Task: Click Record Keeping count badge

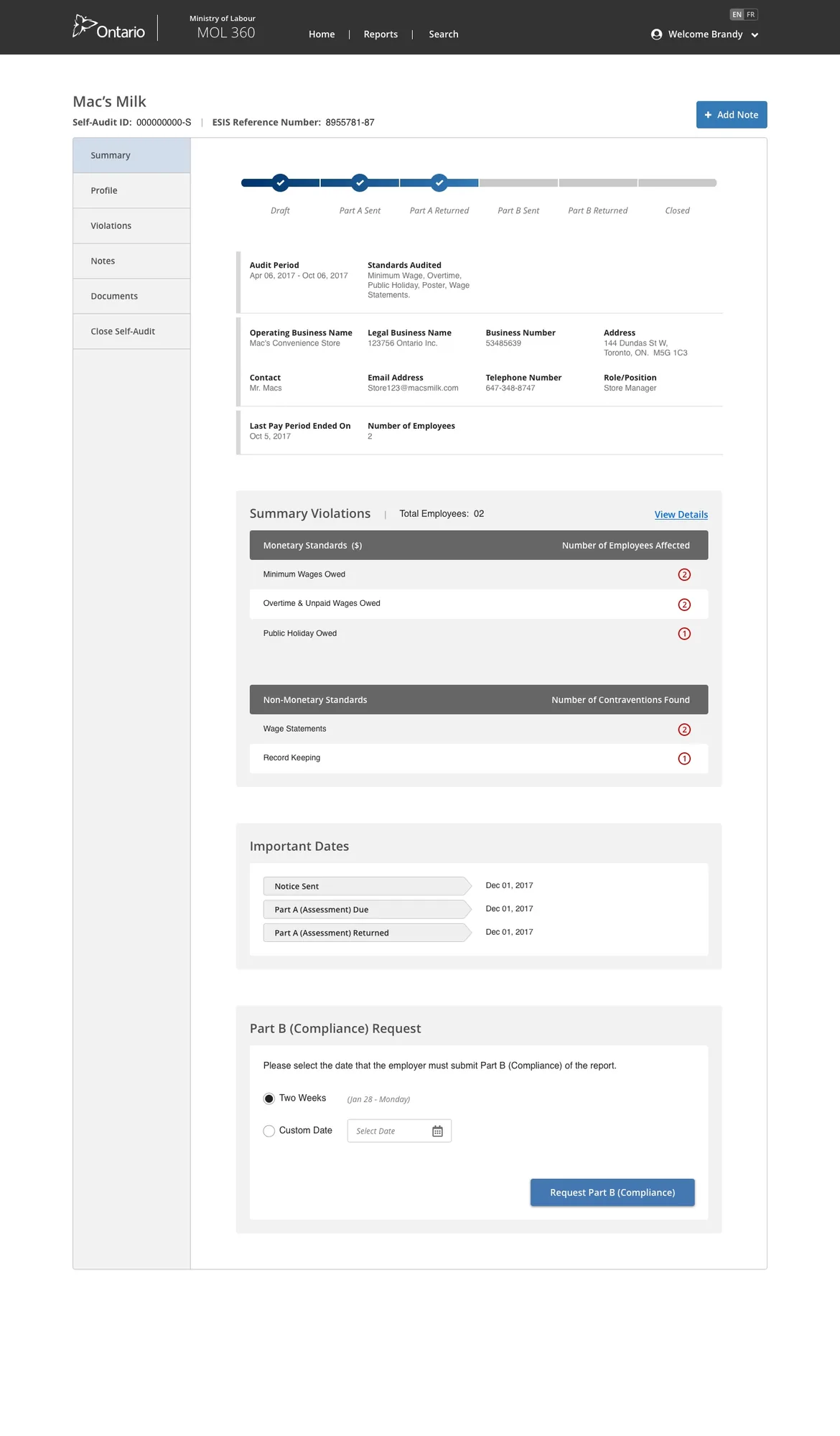Action: coord(684,759)
